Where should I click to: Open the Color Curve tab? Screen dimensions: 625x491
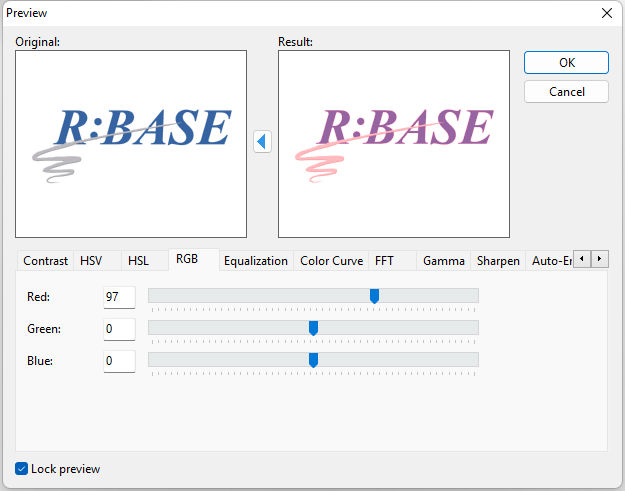coord(331,261)
